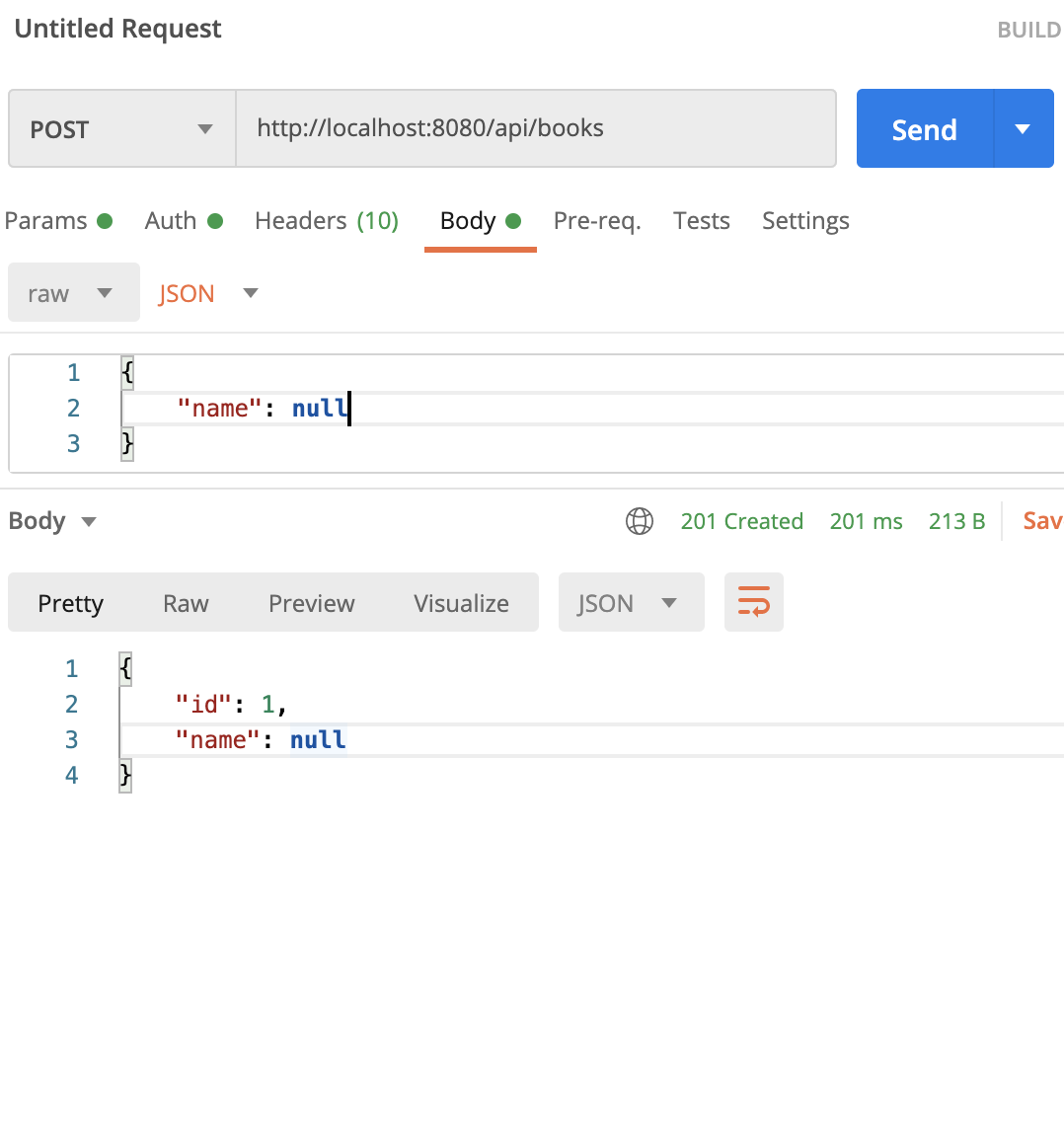Open the Send button dropdown arrow
1064x1137 pixels.
coord(1024,129)
